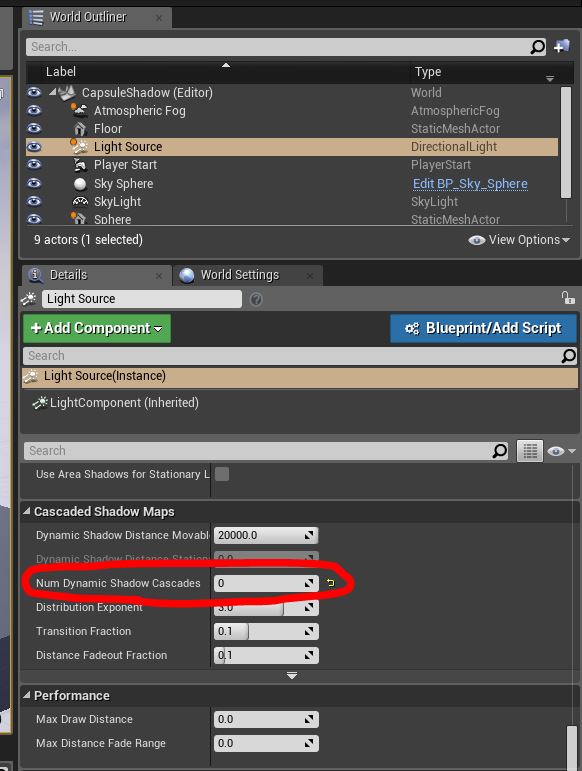Click the Blueprint/Add Script button
This screenshot has width=582, height=771.
pos(483,328)
